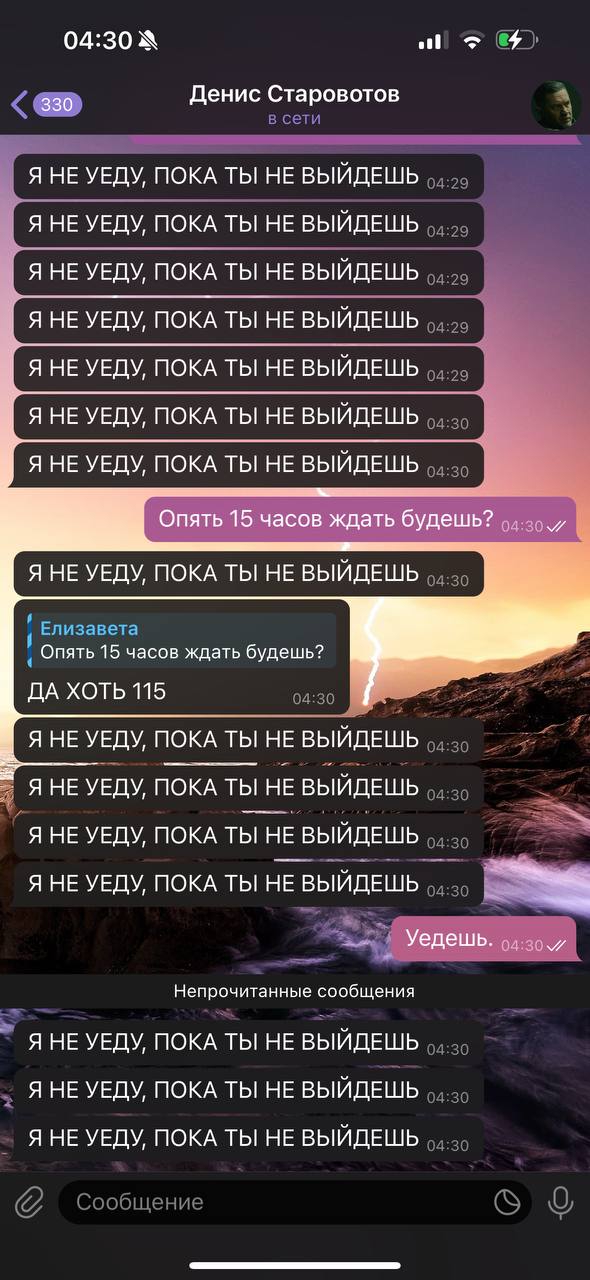Tap the battery charging indicator in status bar
590x1280 pixels.
(517, 40)
